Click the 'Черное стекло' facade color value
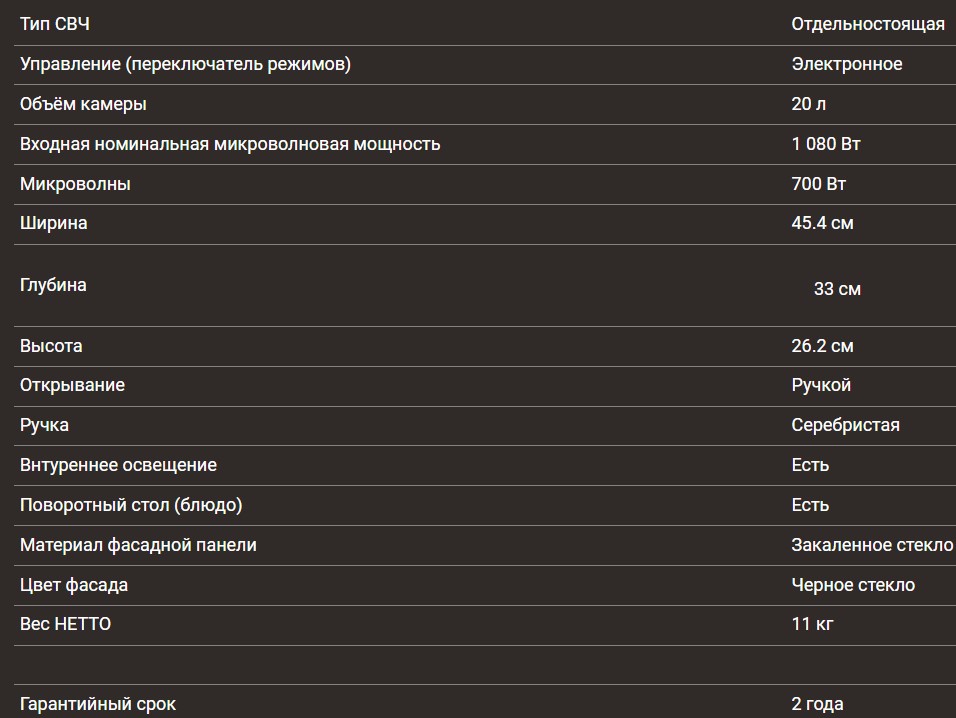This screenshot has height=718, width=956. 853,585
